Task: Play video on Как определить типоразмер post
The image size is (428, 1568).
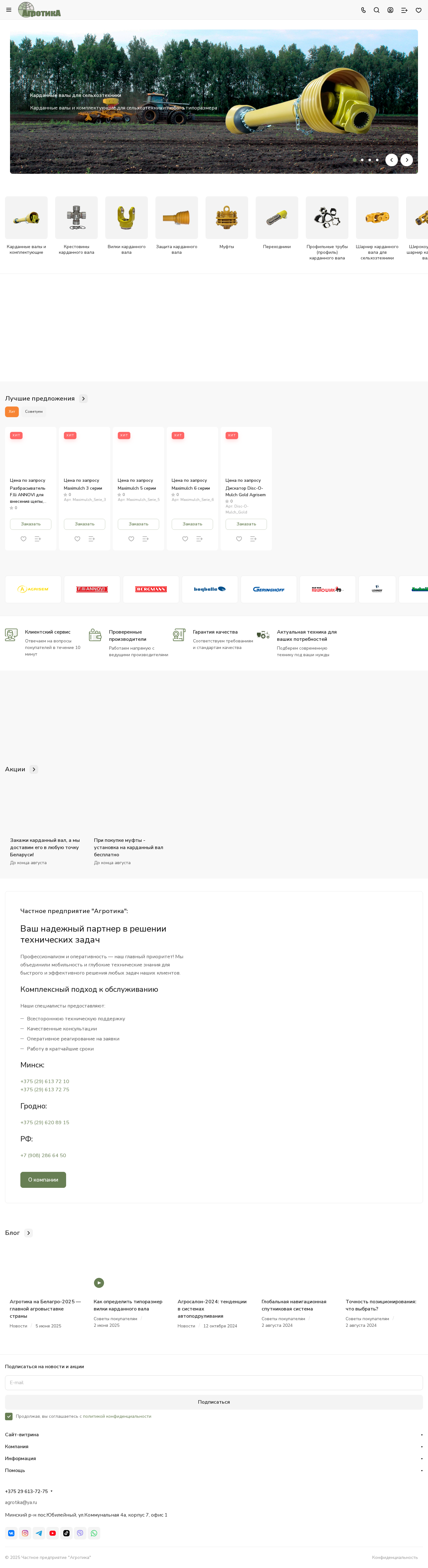Action: click(x=99, y=1283)
